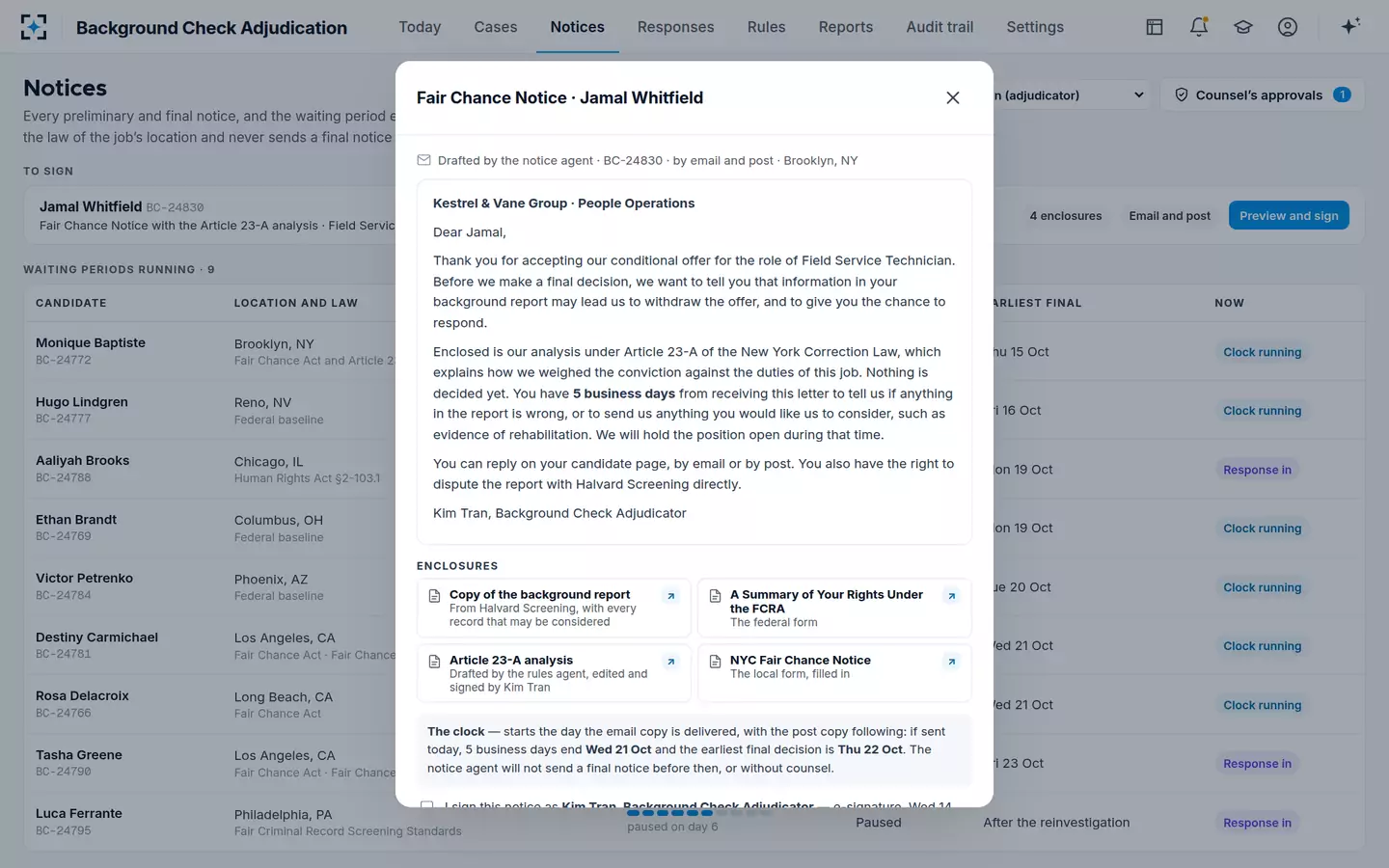Click Response in status for Luca Ferrante
Viewport: 1389px width, 868px height.
(1257, 823)
